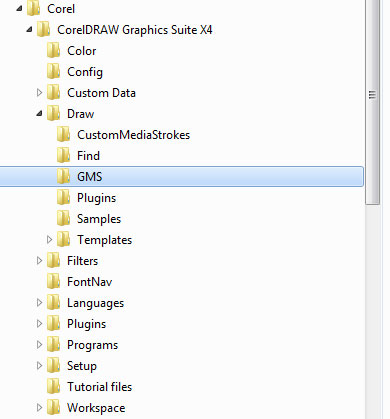The height and width of the screenshot is (419, 390).
Task: Expand the Templates folder arrow
Action: point(49,239)
